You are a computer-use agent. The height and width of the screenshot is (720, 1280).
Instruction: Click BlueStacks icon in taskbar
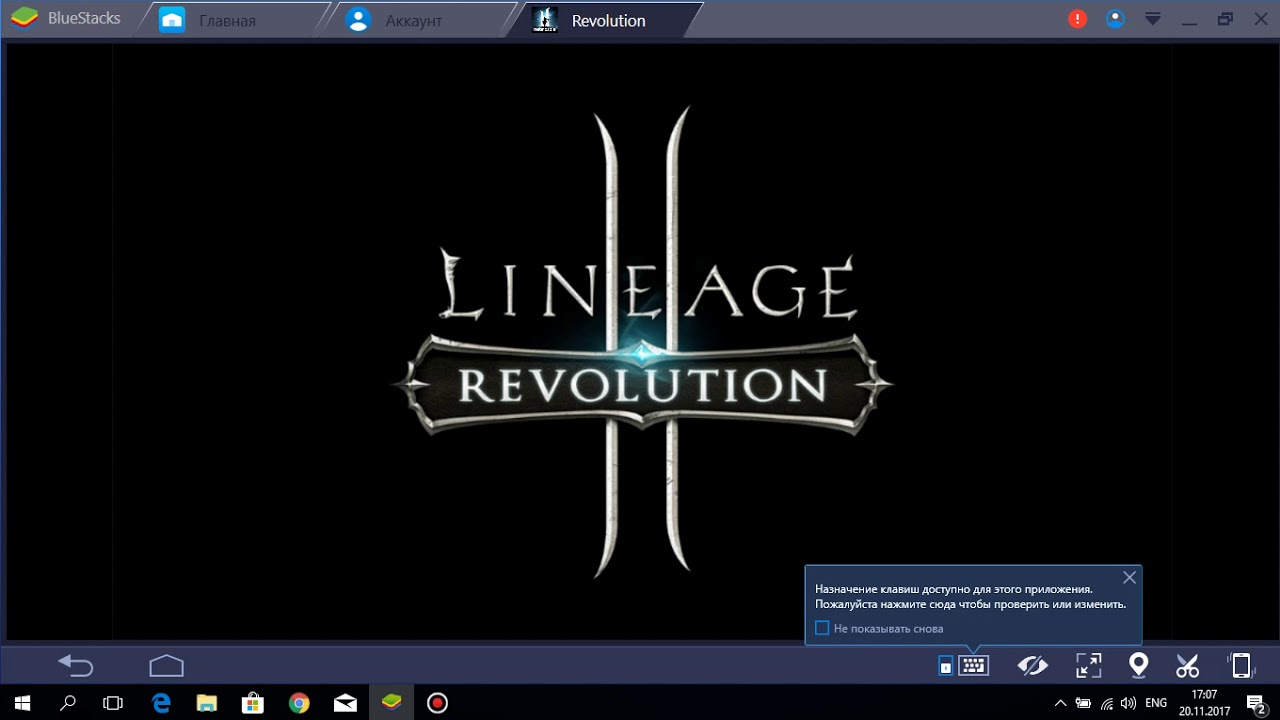tap(391, 703)
